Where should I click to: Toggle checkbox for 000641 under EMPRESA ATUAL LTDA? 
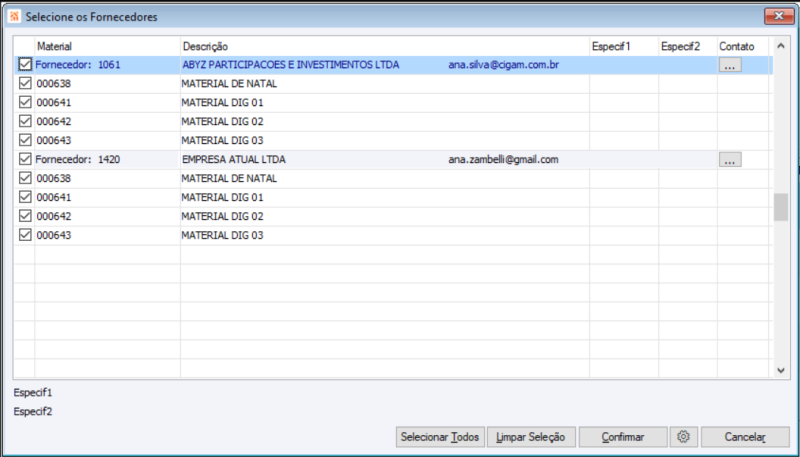25,197
